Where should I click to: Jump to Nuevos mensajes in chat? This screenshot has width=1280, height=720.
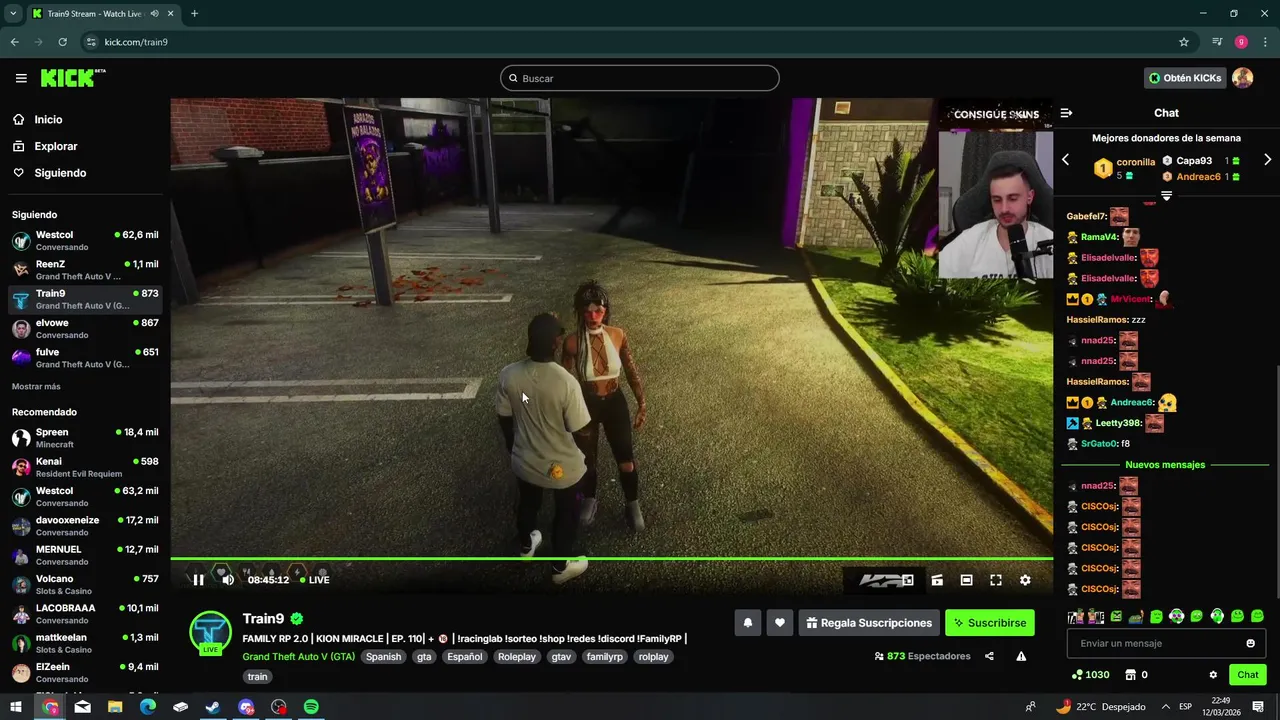[x=1165, y=465]
